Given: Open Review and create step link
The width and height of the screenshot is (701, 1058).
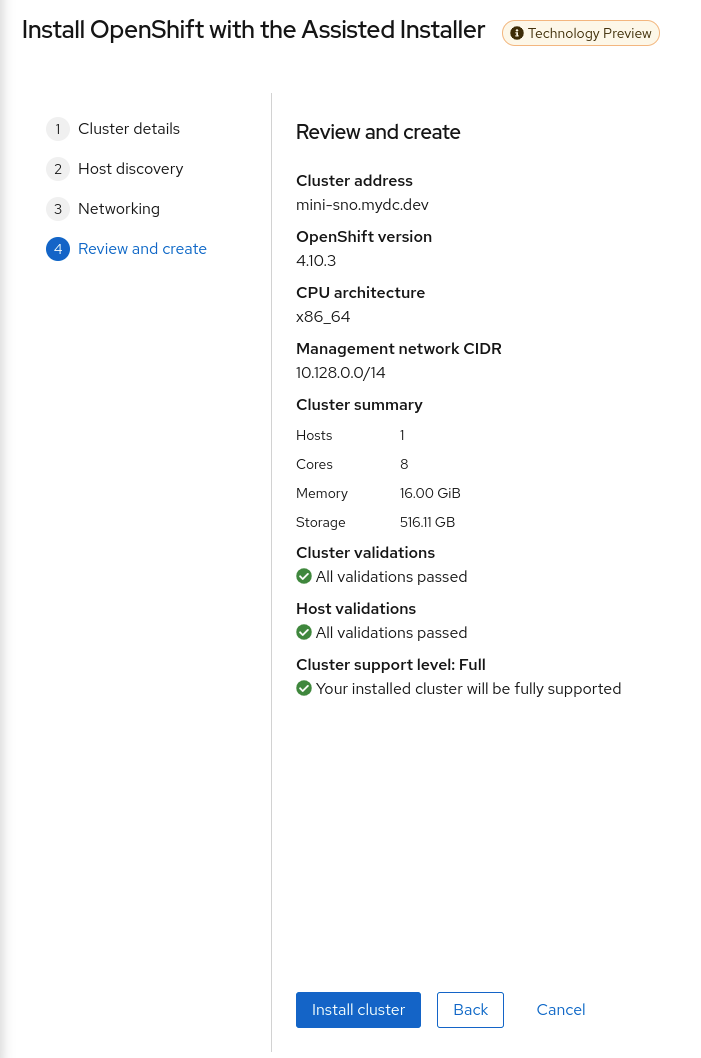Looking at the screenshot, I should coord(142,249).
